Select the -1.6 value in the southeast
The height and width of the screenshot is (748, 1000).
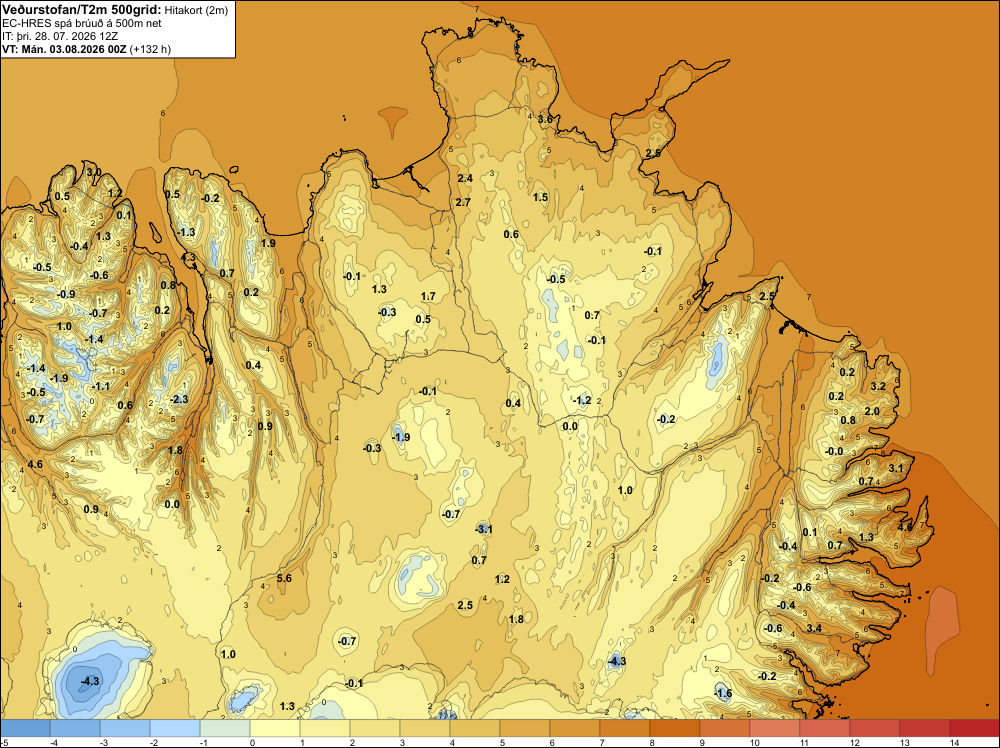(723, 693)
